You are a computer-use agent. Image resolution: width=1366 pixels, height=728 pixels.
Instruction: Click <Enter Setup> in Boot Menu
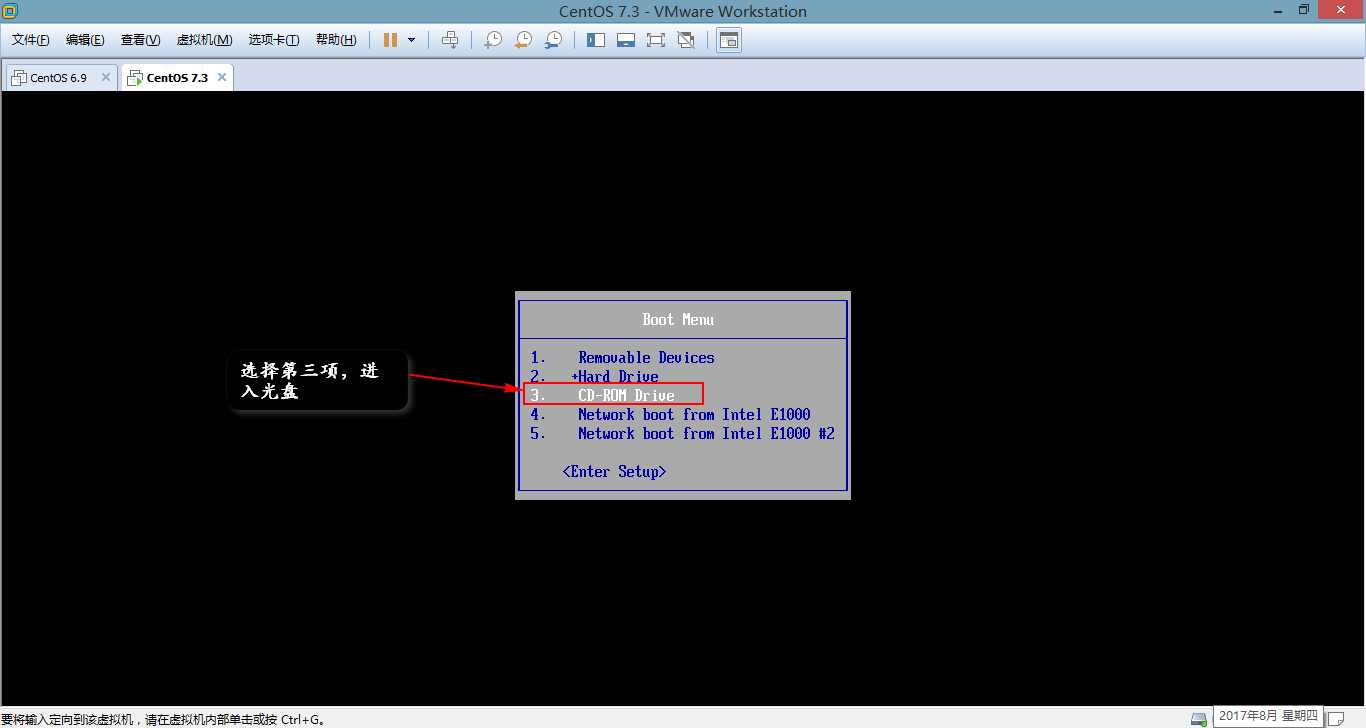pos(614,471)
